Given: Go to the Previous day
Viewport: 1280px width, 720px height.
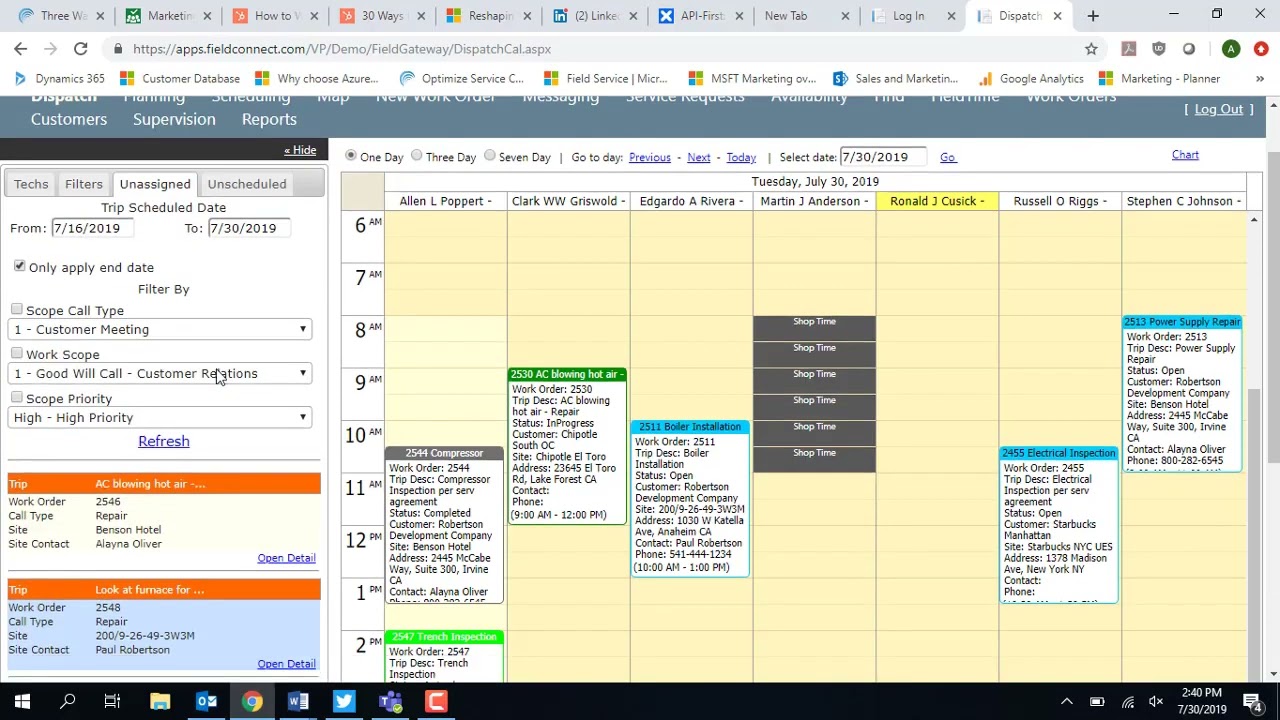Looking at the screenshot, I should 650,157.
